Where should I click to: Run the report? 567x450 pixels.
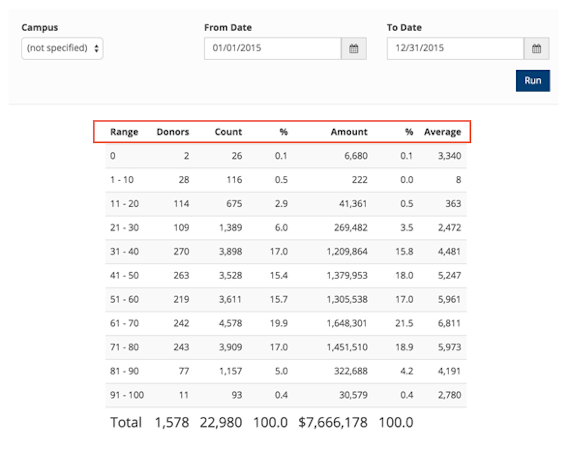pyautogui.click(x=533, y=81)
